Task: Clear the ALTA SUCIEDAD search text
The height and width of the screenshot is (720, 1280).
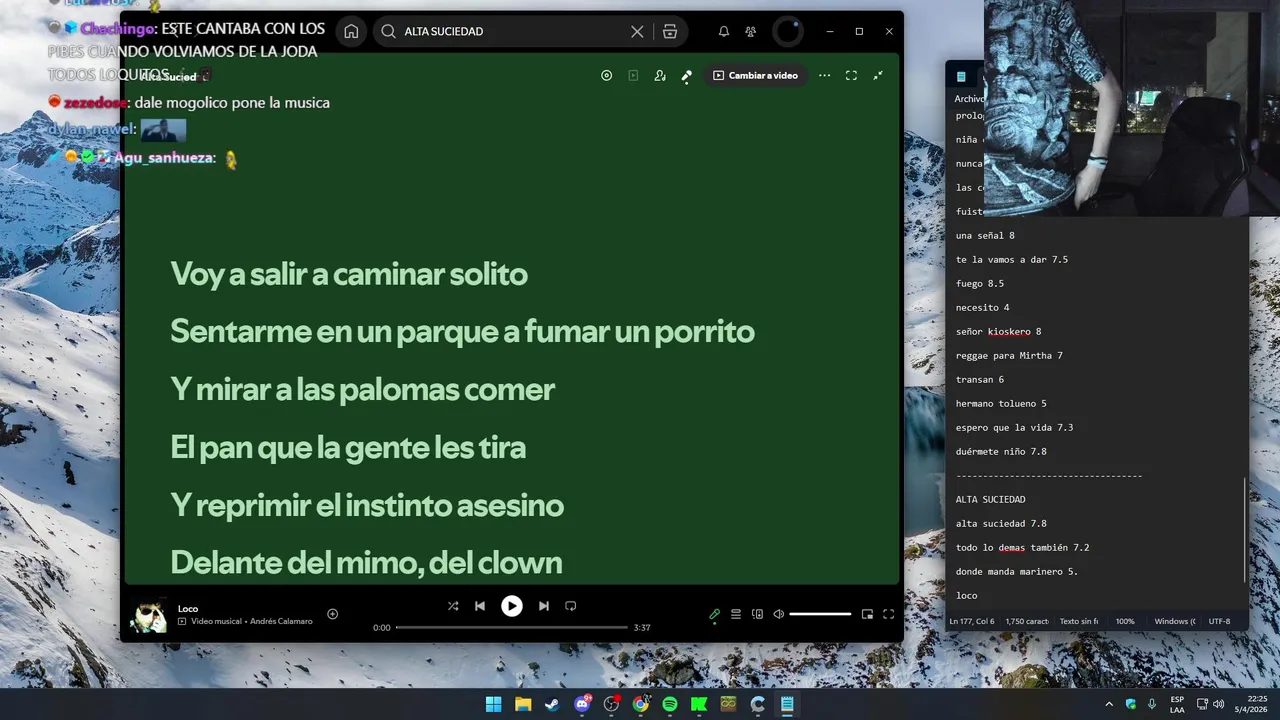Action: 637,31
